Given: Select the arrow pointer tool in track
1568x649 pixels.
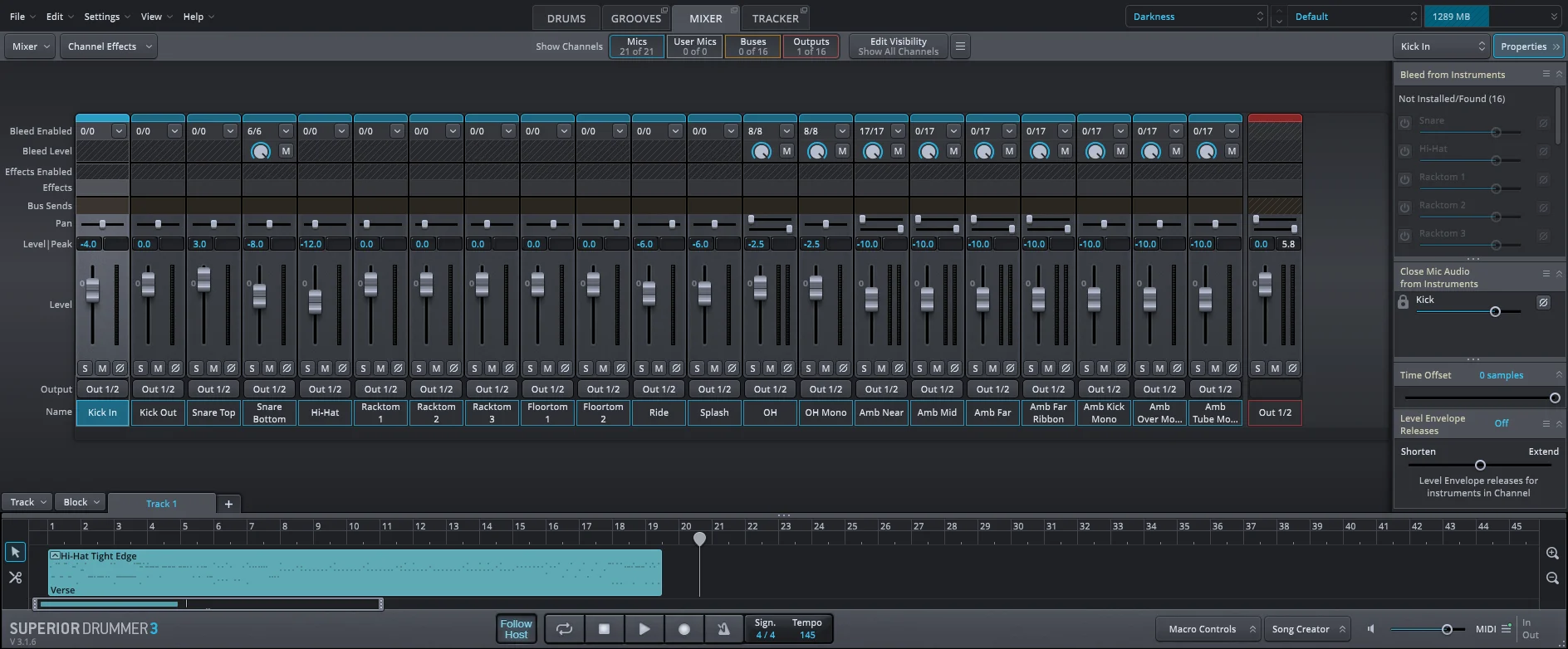Looking at the screenshot, I should tap(15, 552).
